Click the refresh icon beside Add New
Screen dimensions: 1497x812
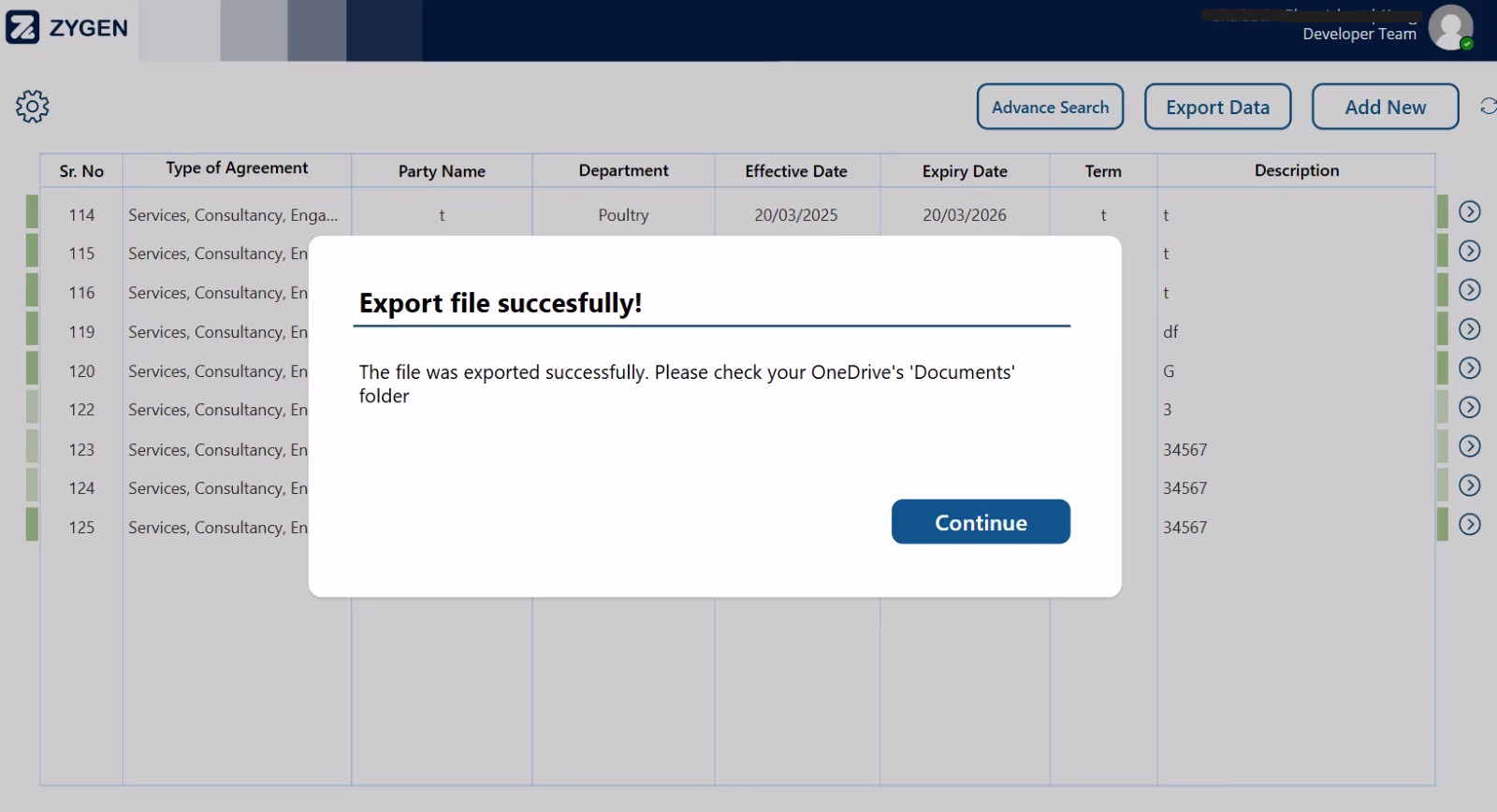click(1488, 106)
